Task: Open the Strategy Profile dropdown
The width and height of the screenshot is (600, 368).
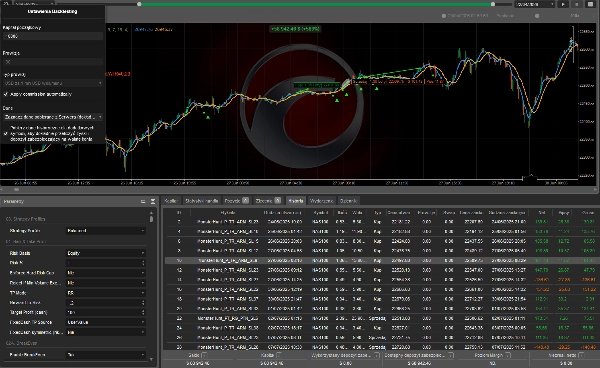Action: [106, 231]
